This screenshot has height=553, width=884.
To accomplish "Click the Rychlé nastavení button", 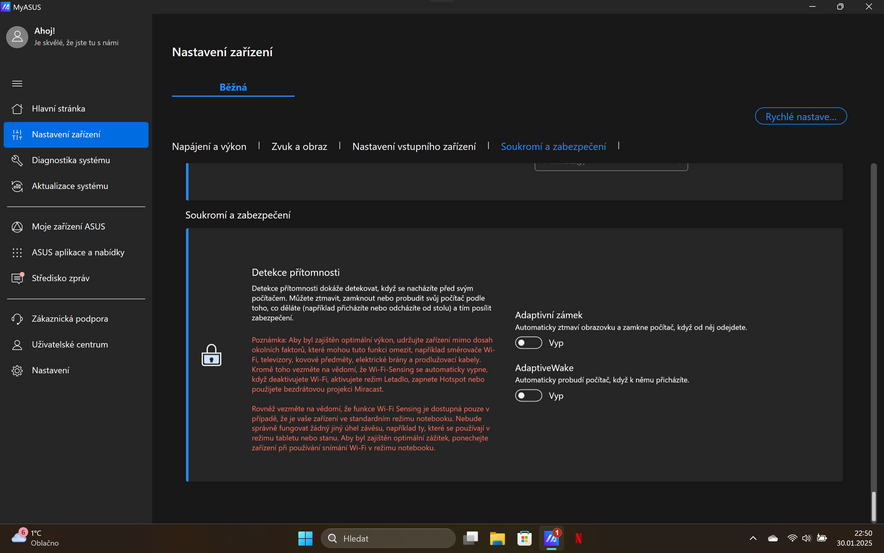I will [800, 117].
